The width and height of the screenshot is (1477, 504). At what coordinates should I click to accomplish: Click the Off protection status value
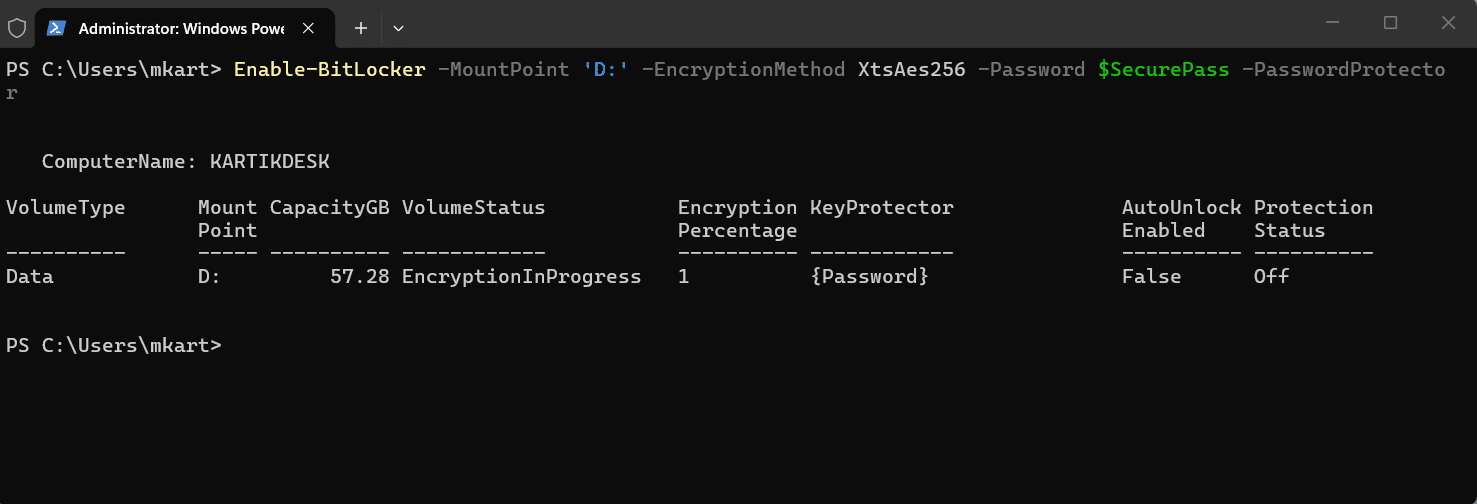click(1271, 277)
